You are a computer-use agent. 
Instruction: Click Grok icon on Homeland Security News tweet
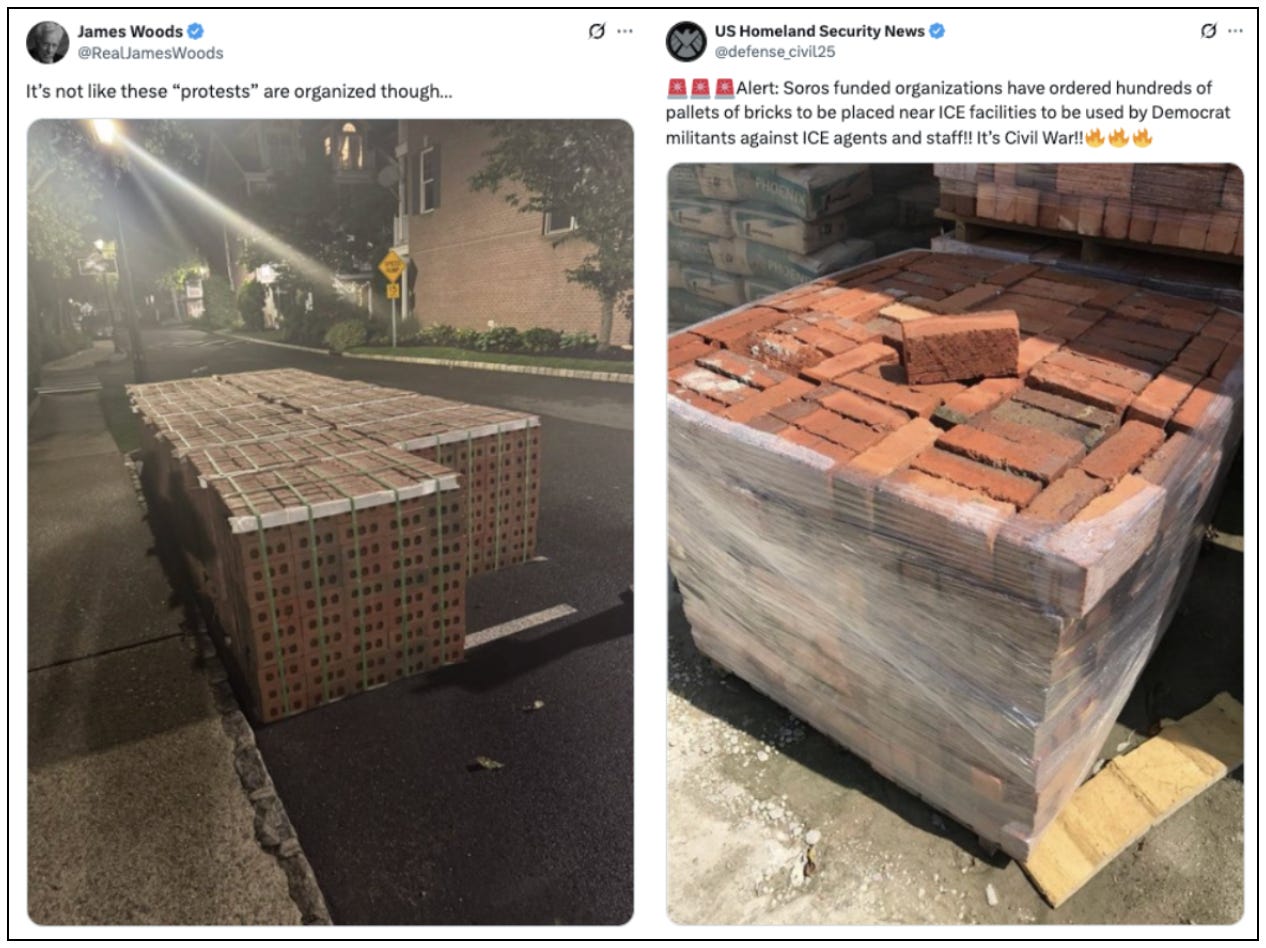pos(1209,31)
